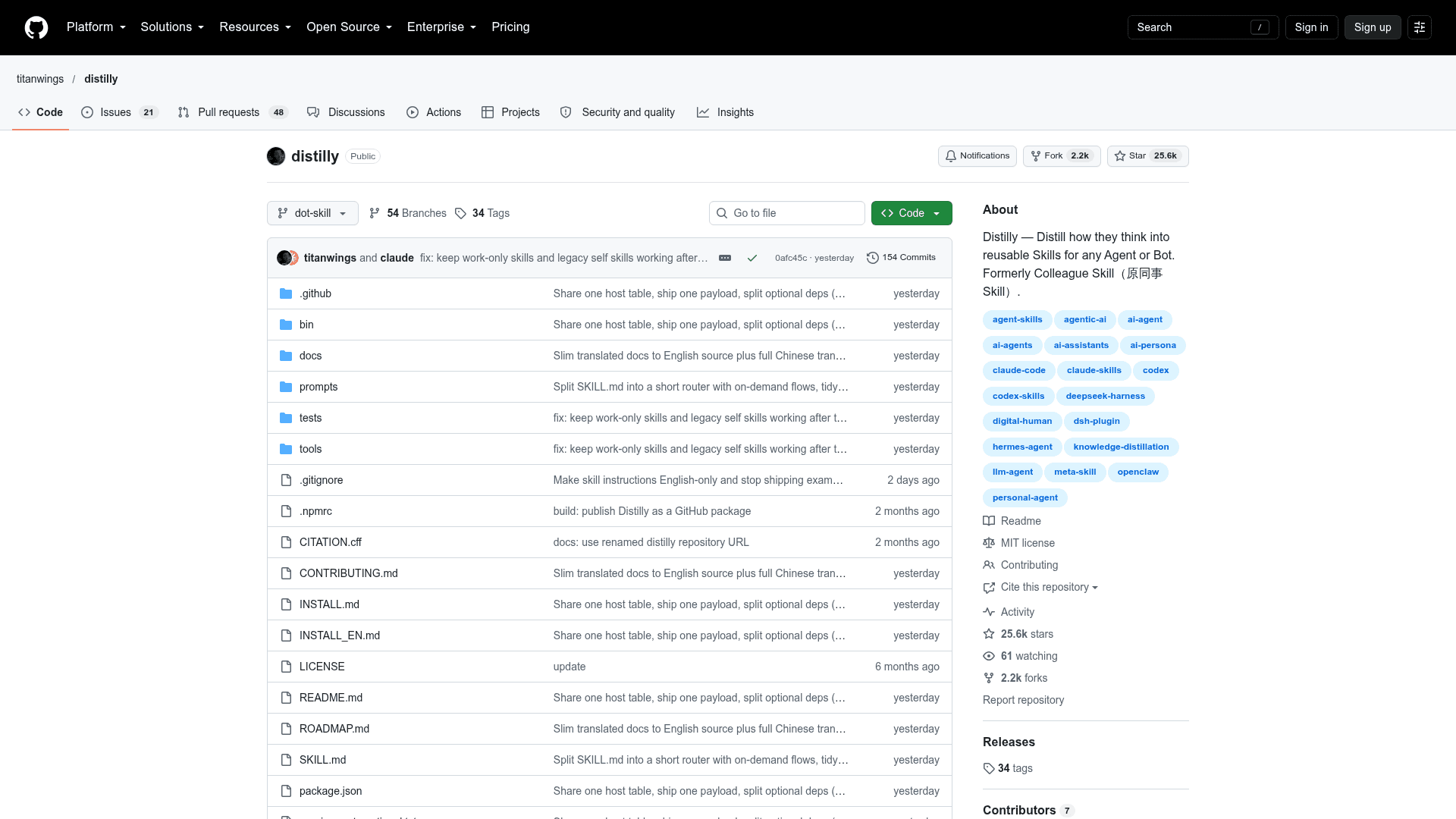Expand the green Code dropdown

click(912, 213)
